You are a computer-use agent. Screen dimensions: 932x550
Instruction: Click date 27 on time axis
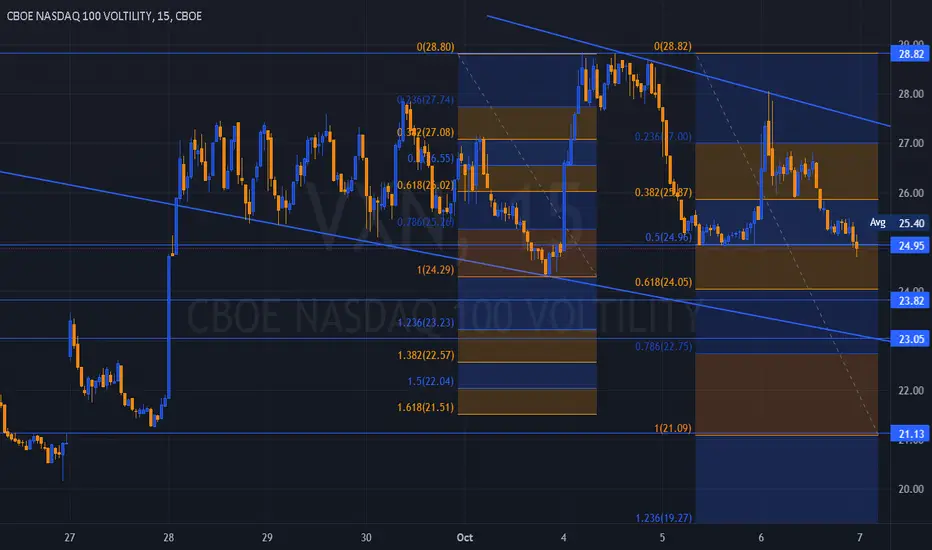[70, 538]
